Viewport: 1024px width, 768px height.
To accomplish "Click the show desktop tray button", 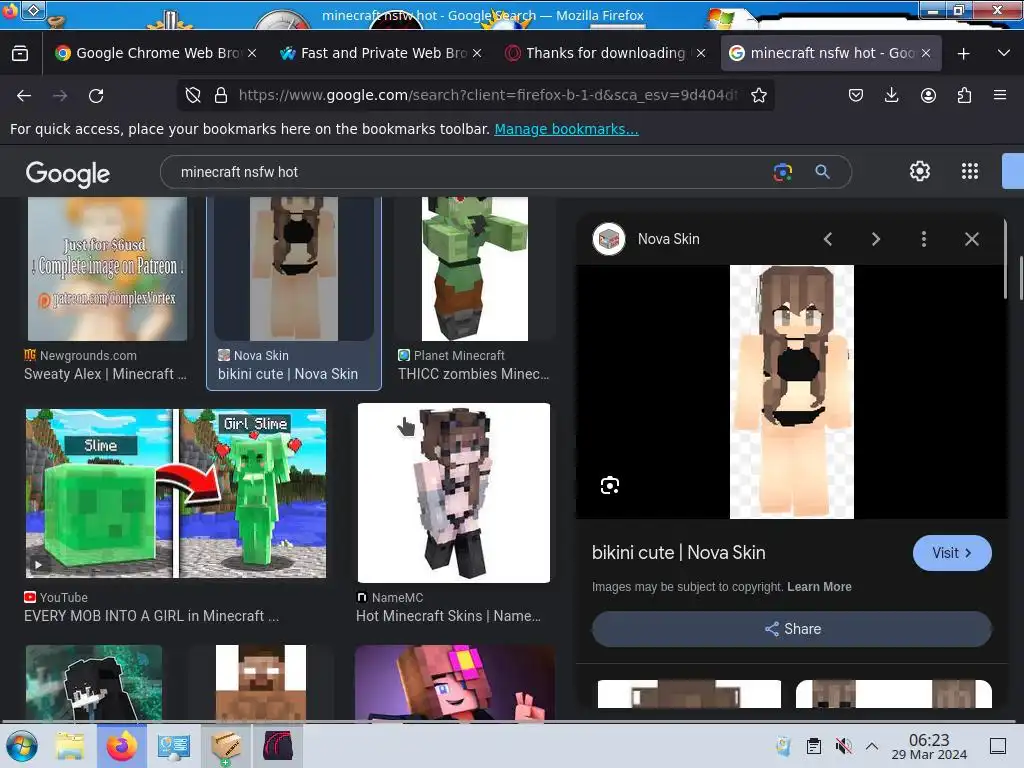I will 997,746.
